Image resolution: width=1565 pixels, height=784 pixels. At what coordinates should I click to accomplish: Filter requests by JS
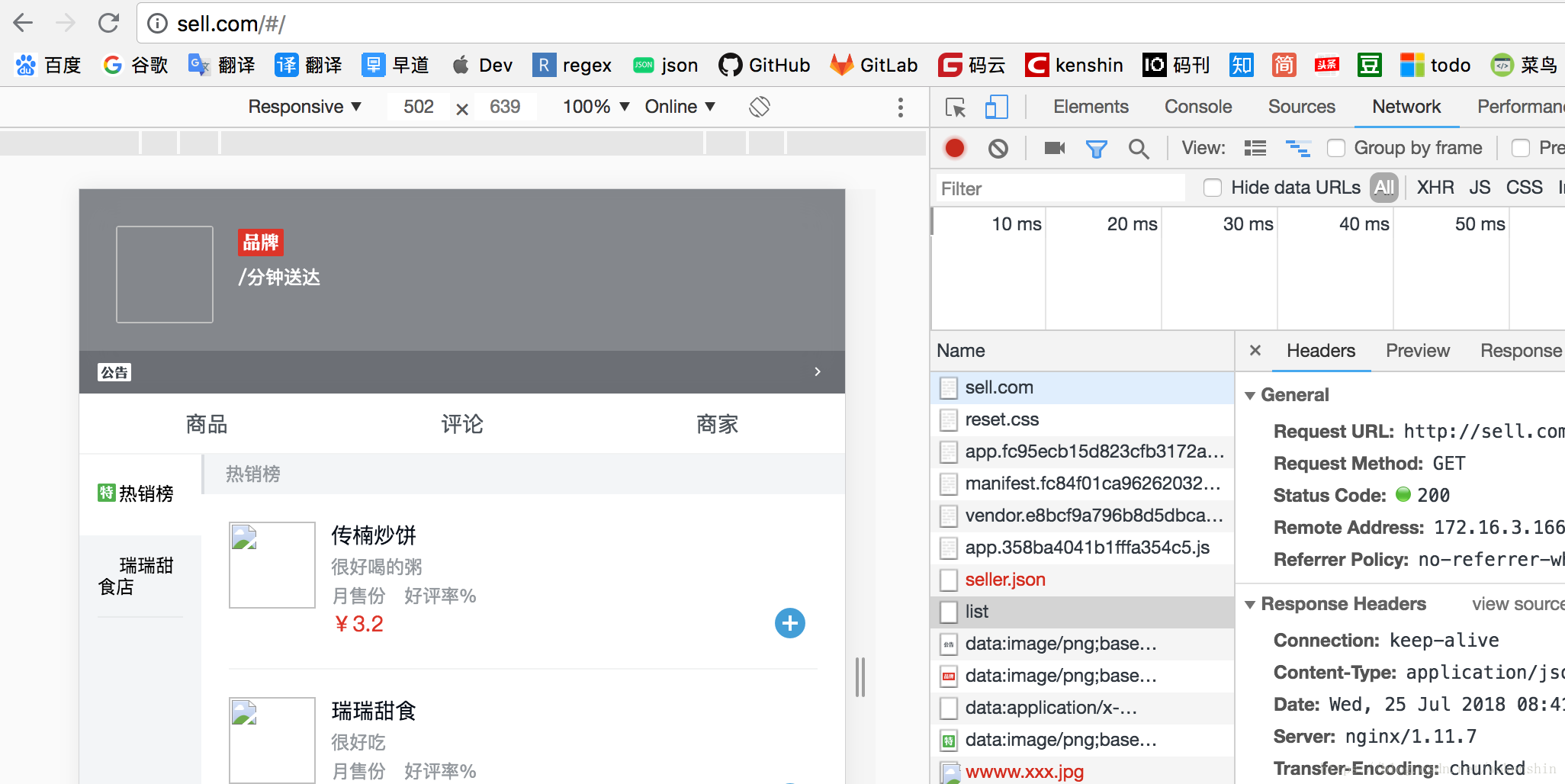pos(1480,188)
